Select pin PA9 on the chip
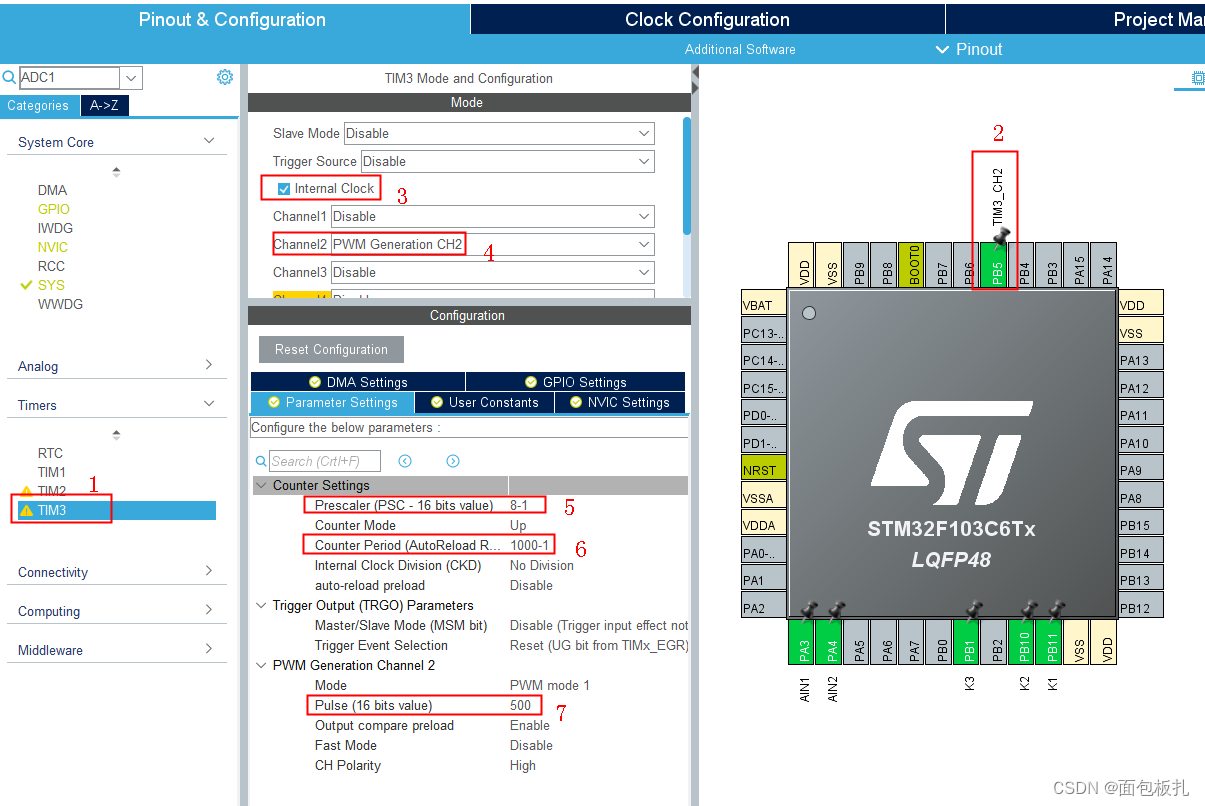The image size is (1205, 806). coord(1141,470)
